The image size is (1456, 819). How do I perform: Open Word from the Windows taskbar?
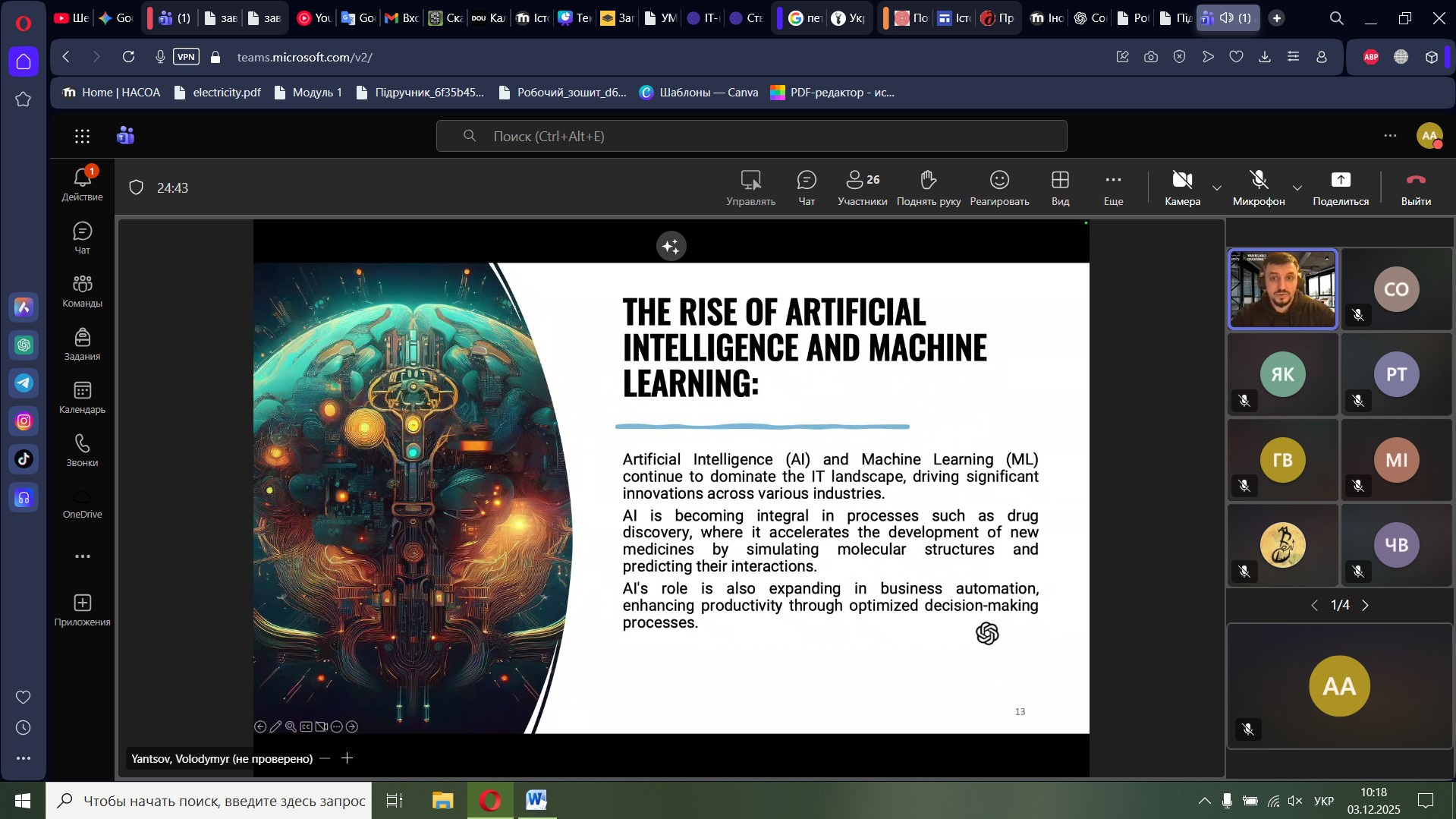tap(536, 800)
